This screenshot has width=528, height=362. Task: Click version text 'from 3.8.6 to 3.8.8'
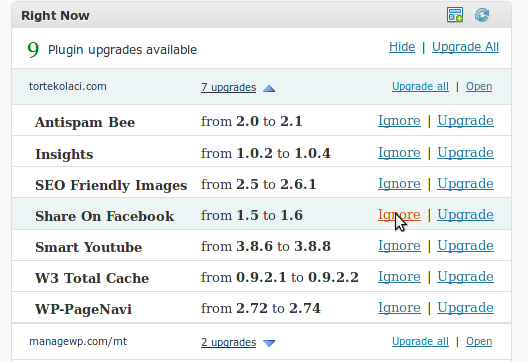tap(266, 246)
